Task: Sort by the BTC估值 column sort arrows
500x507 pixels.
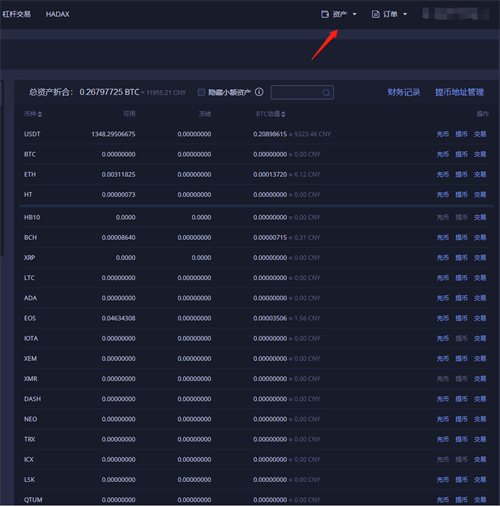Action: tap(283, 114)
